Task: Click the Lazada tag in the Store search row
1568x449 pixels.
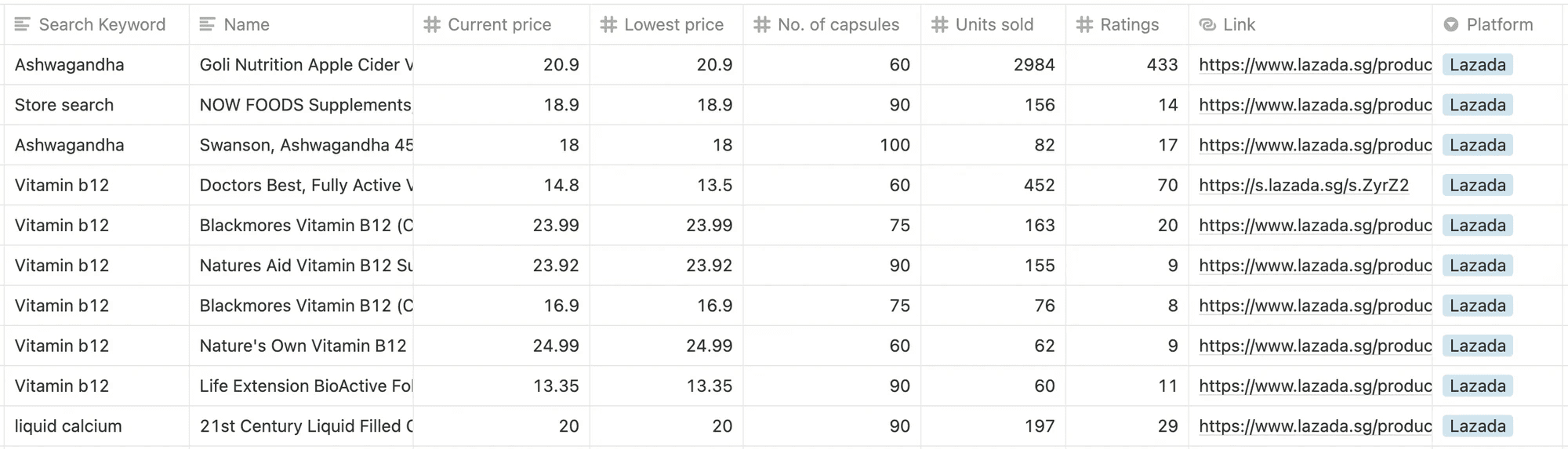Action: point(1477,105)
